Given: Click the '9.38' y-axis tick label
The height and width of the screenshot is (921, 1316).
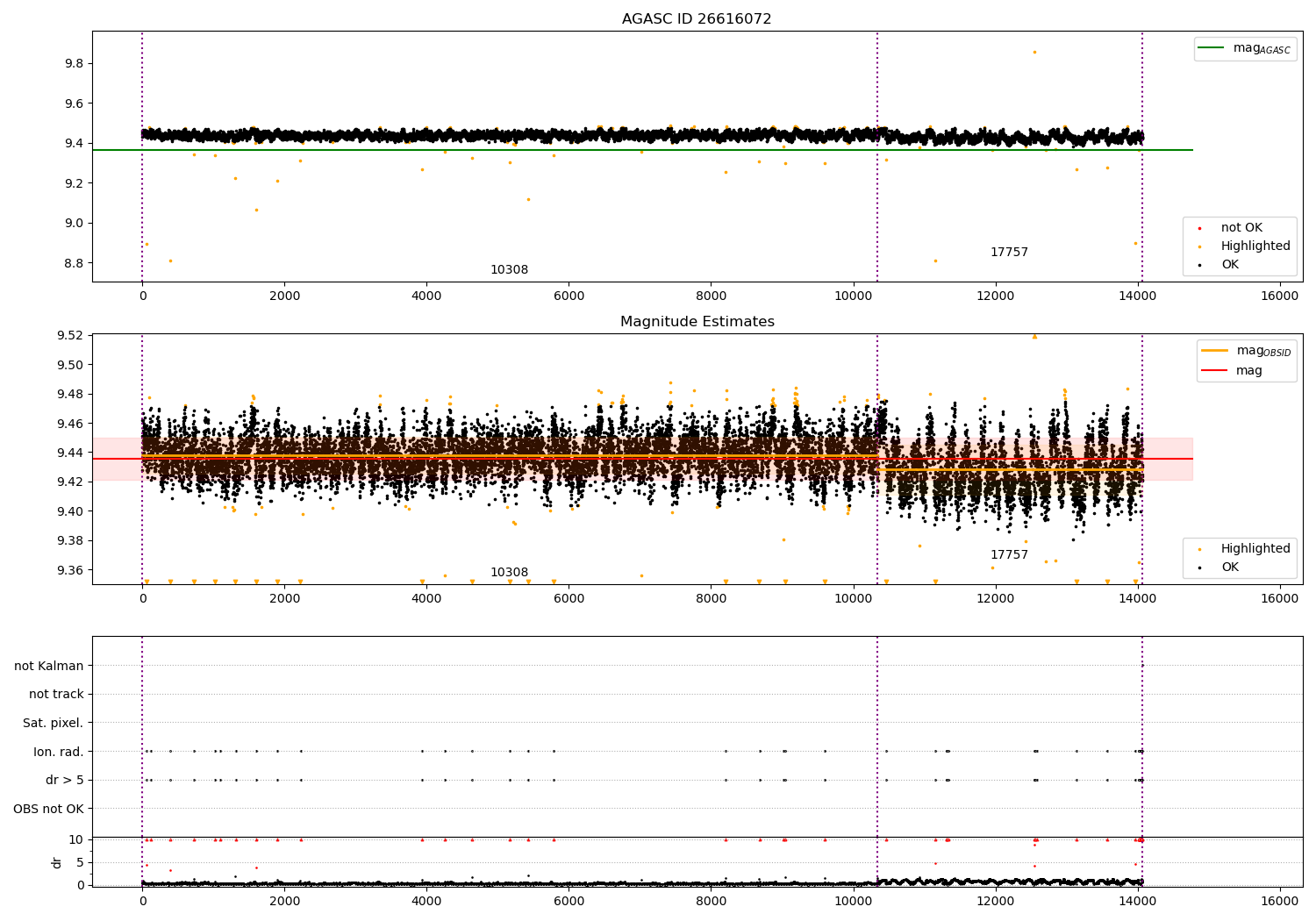Looking at the screenshot, I should [x=70, y=540].
